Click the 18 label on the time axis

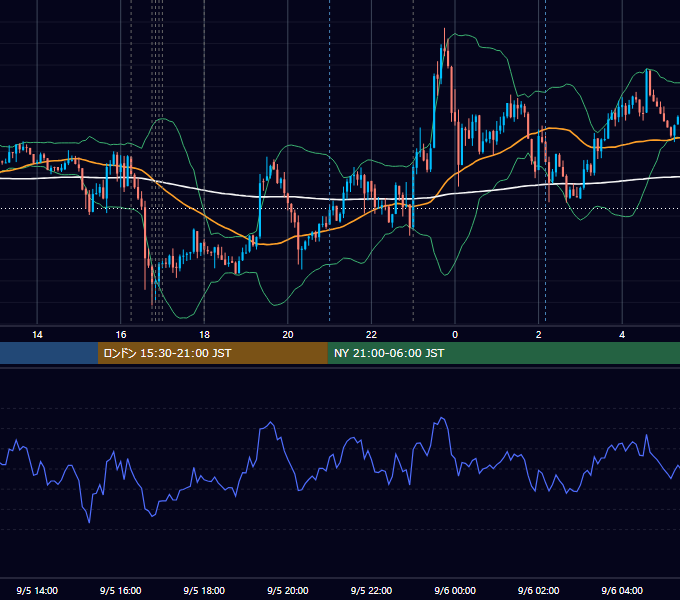[204, 335]
